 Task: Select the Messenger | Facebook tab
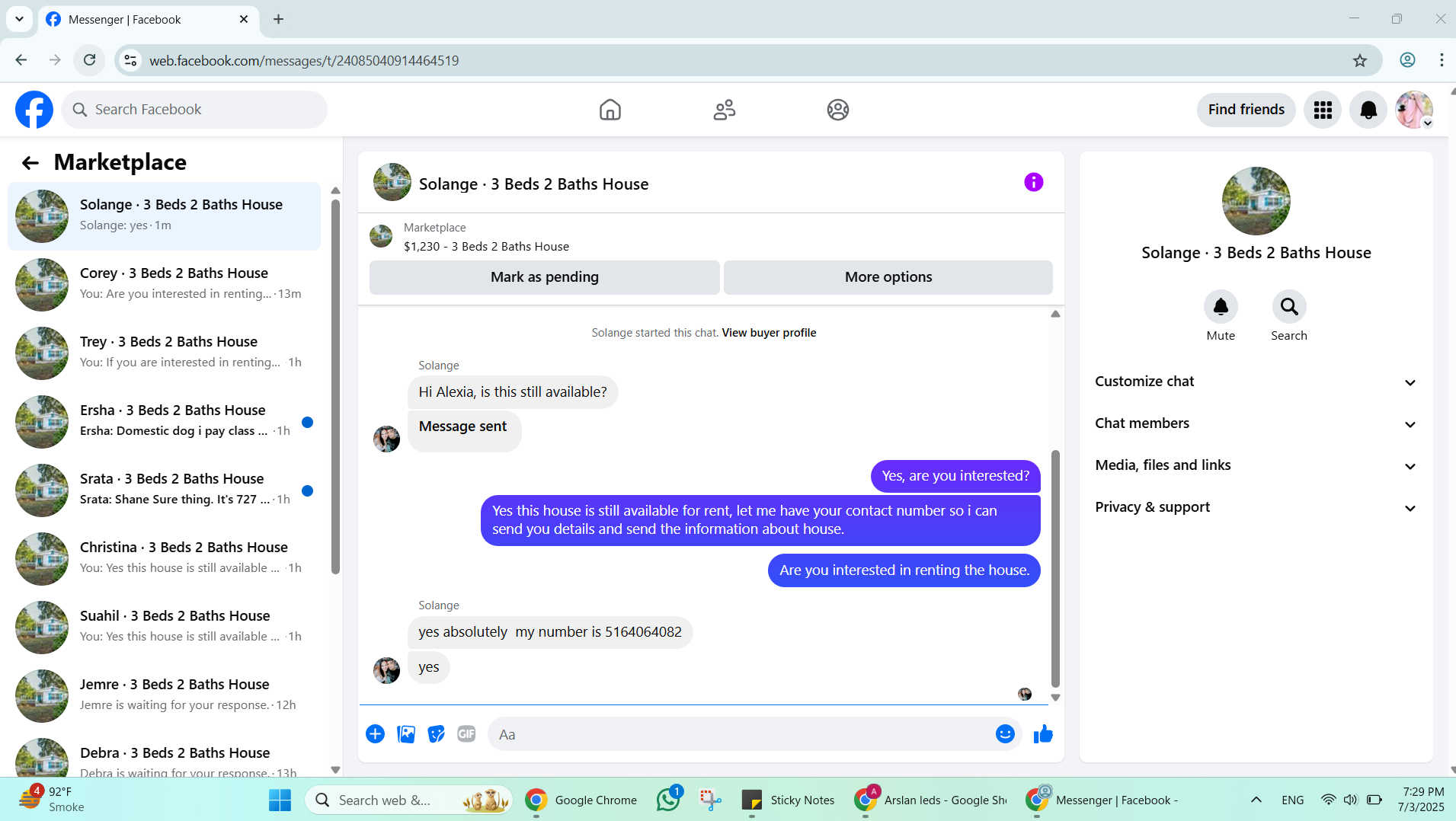[x=149, y=20]
